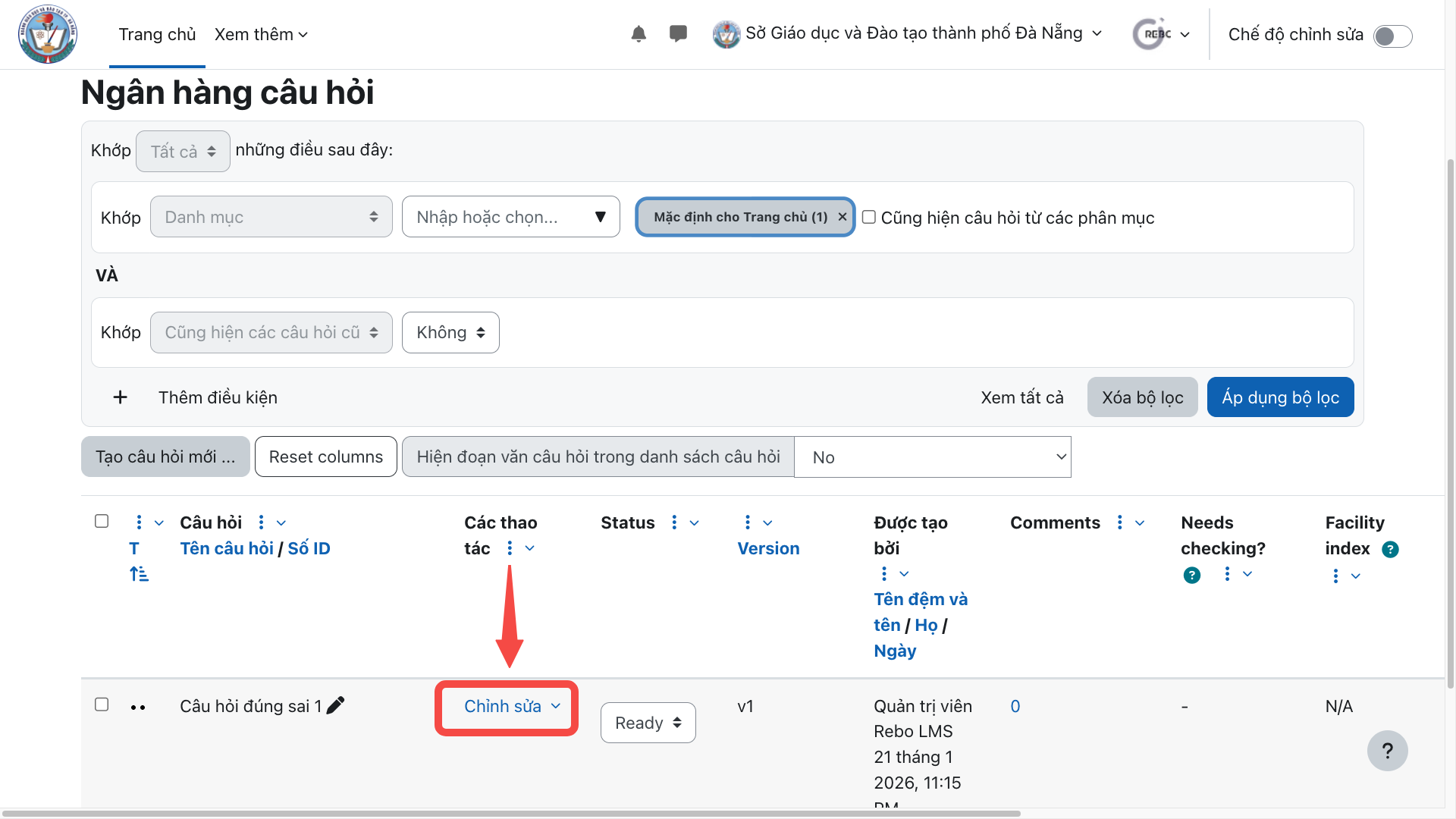
Task: Click the sort ascending icon under T
Action: pyautogui.click(x=139, y=574)
